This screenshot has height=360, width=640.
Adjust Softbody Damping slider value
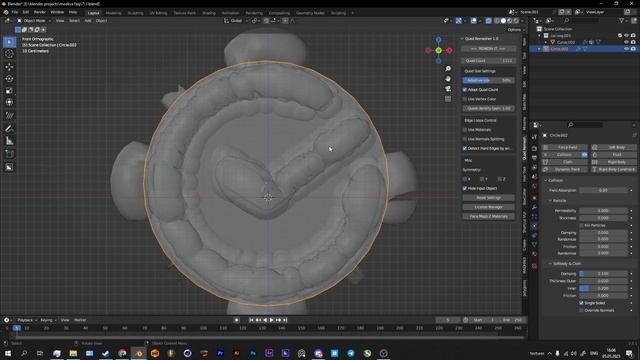tap(603, 273)
